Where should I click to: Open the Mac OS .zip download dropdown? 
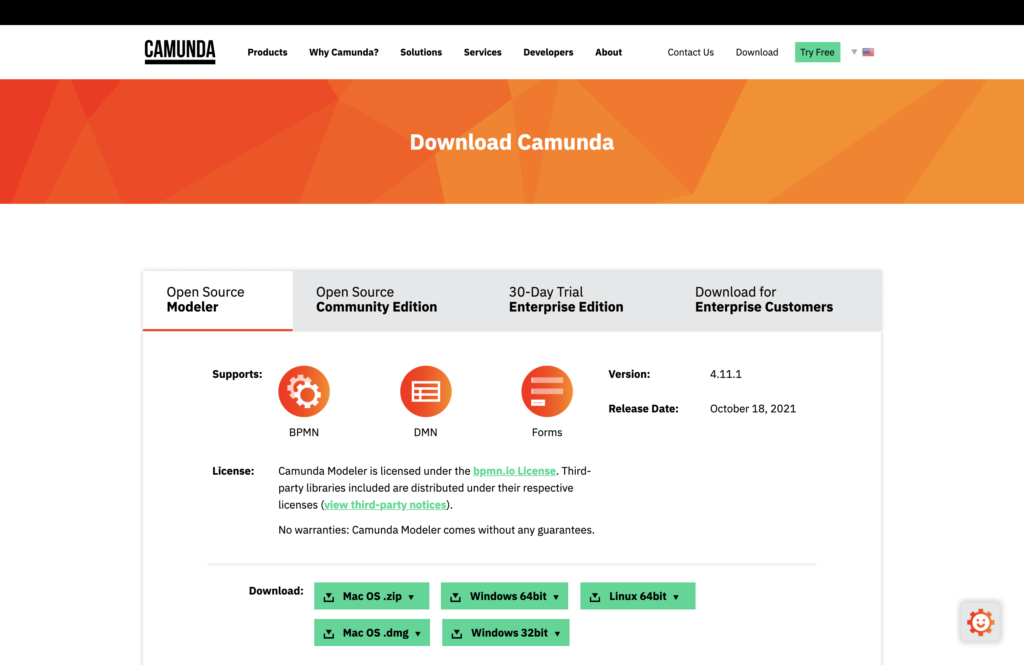pyautogui.click(x=372, y=596)
